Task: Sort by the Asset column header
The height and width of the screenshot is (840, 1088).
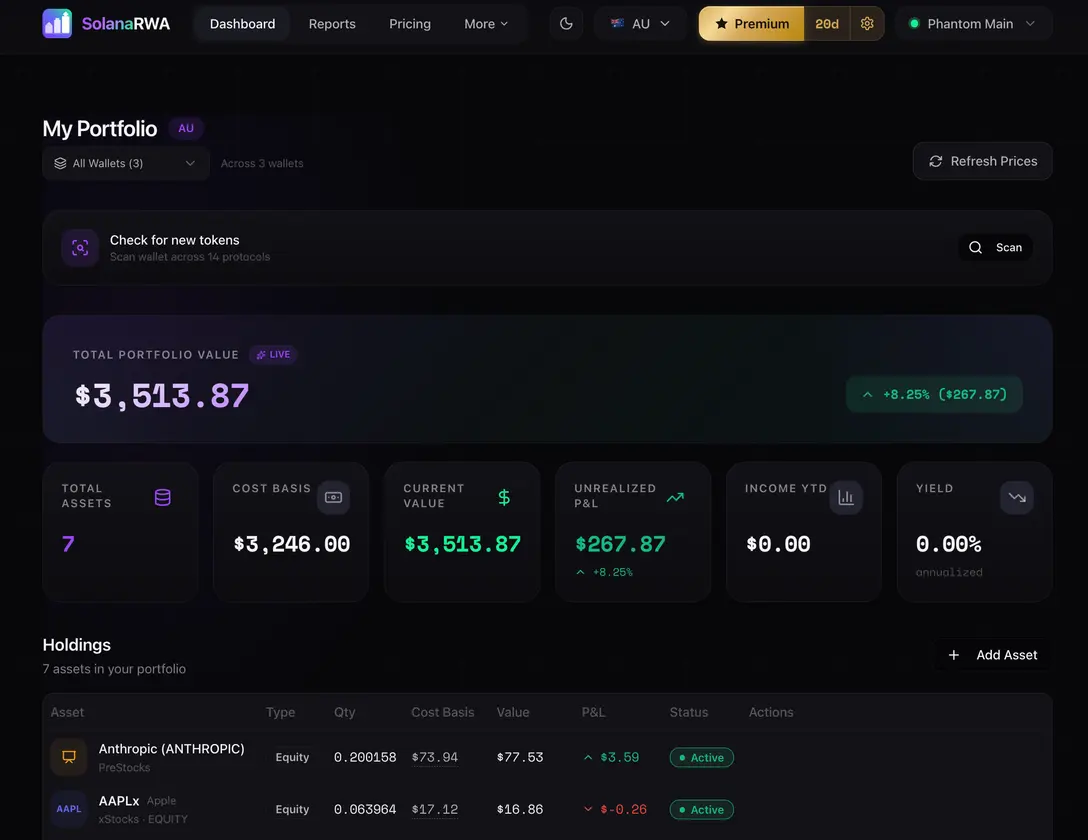Action: click(67, 712)
